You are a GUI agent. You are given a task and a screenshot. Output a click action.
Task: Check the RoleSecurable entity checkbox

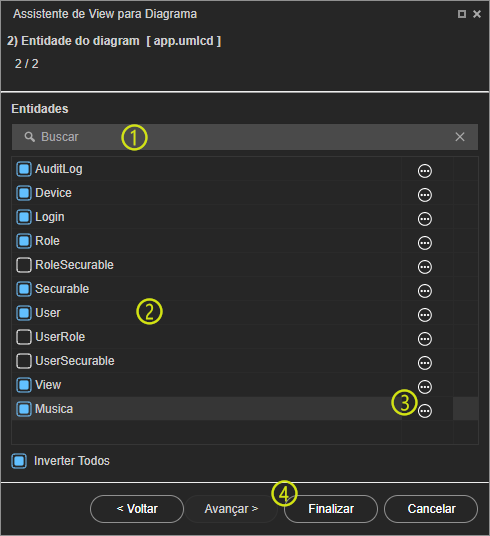[24, 265]
